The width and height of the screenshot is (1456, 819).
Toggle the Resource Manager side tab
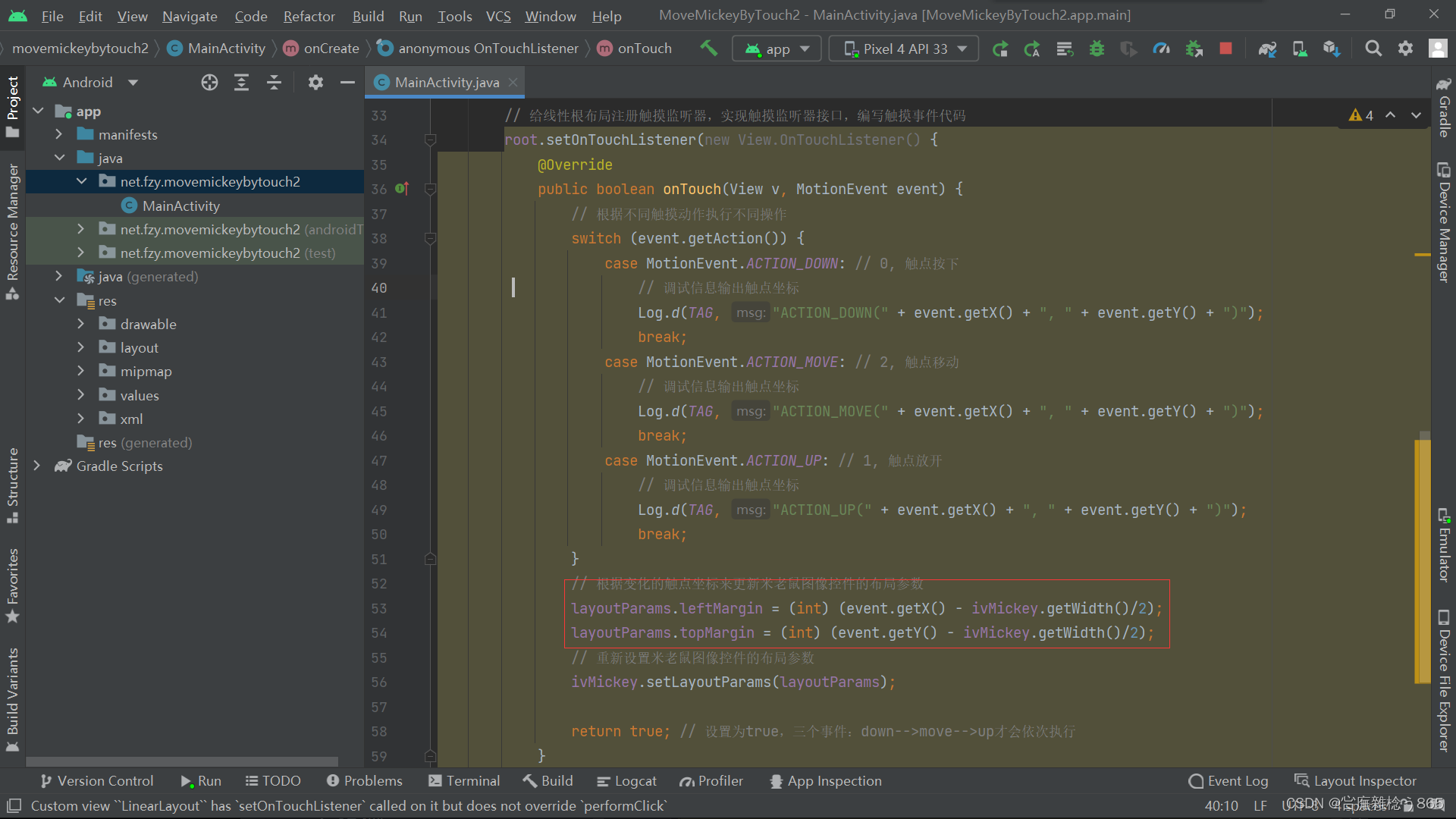(13, 231)
